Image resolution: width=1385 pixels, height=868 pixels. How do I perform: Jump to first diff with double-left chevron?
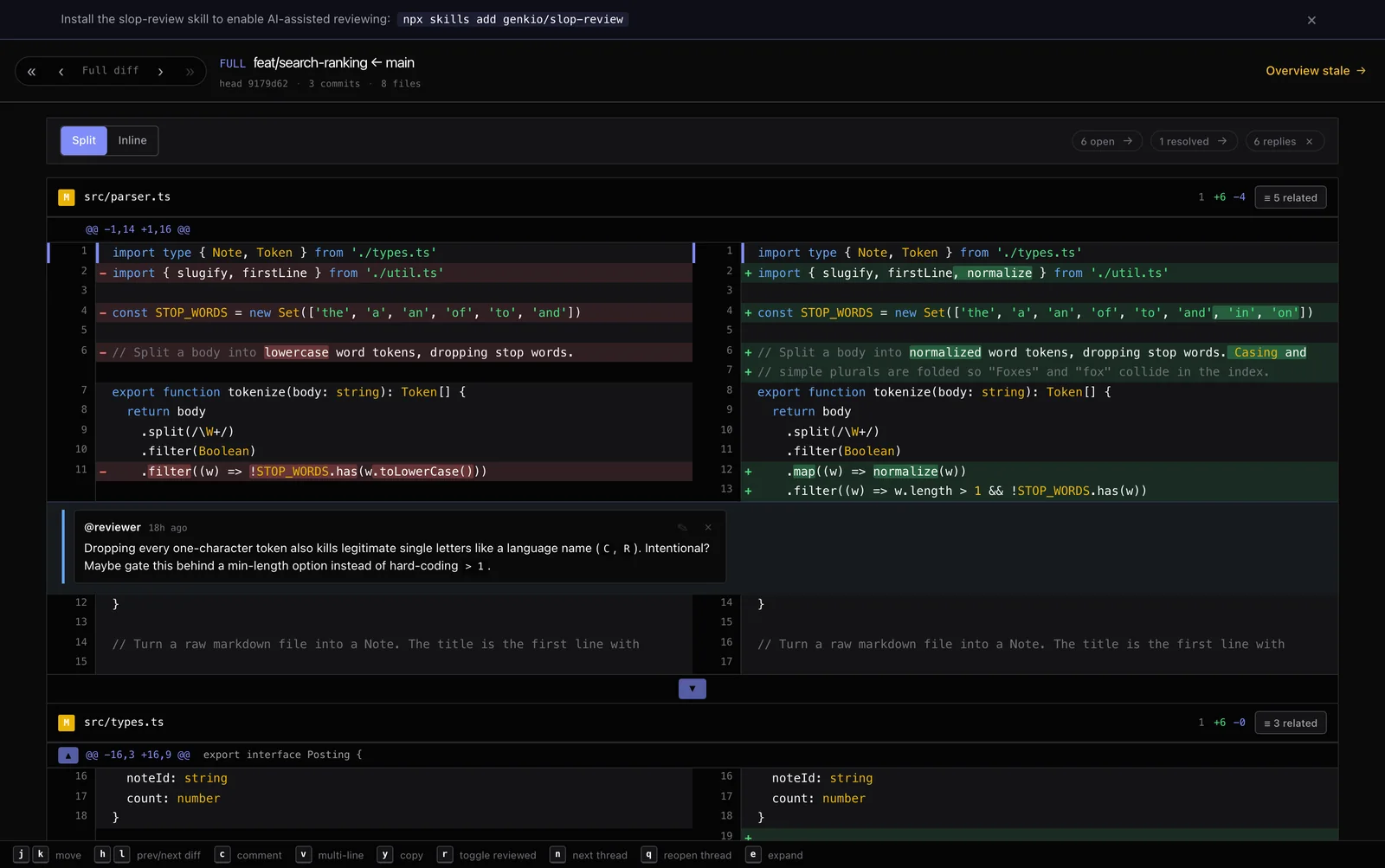[x=32, y=71]
